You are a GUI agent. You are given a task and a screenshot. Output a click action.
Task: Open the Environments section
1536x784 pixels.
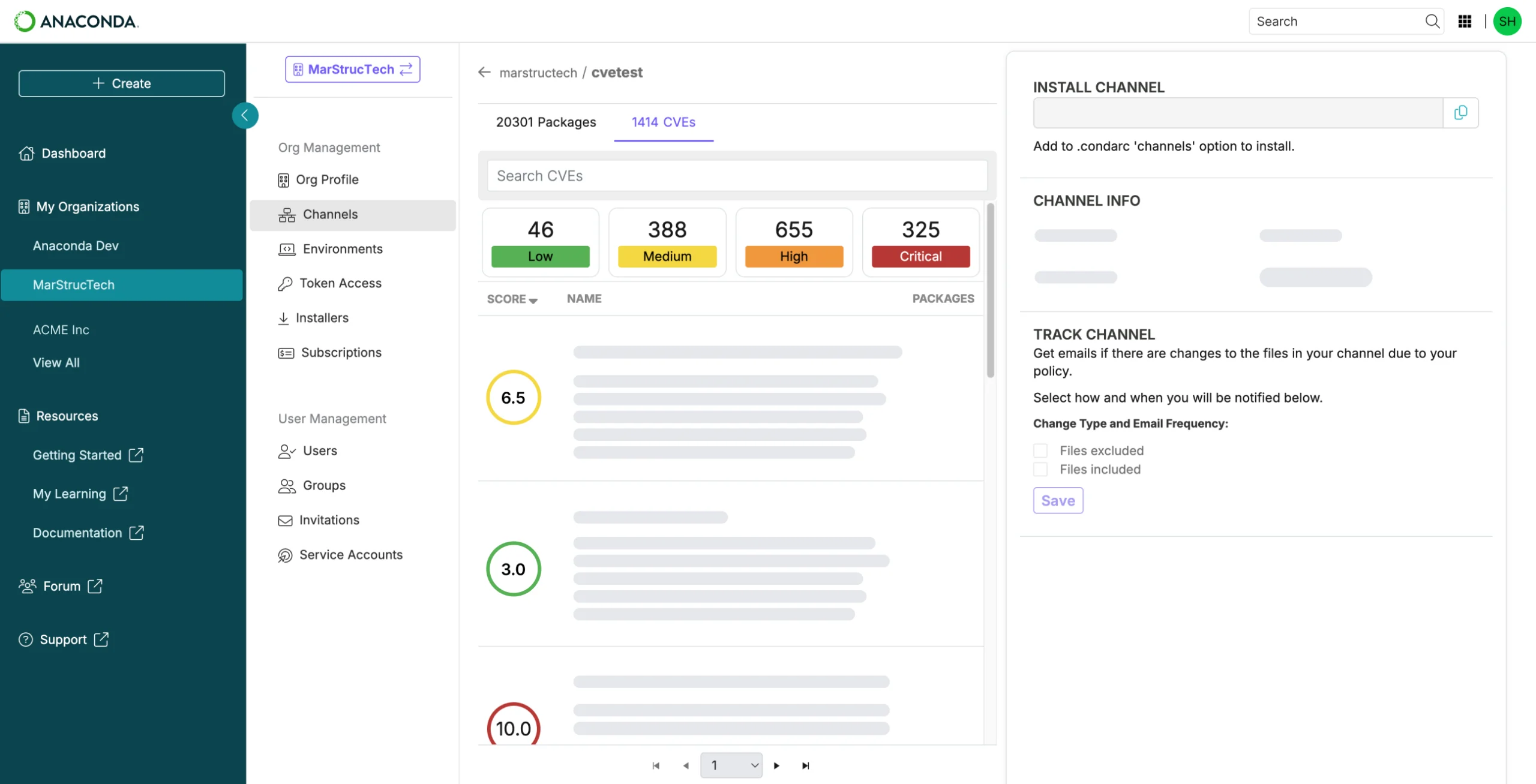pos(341,248)
